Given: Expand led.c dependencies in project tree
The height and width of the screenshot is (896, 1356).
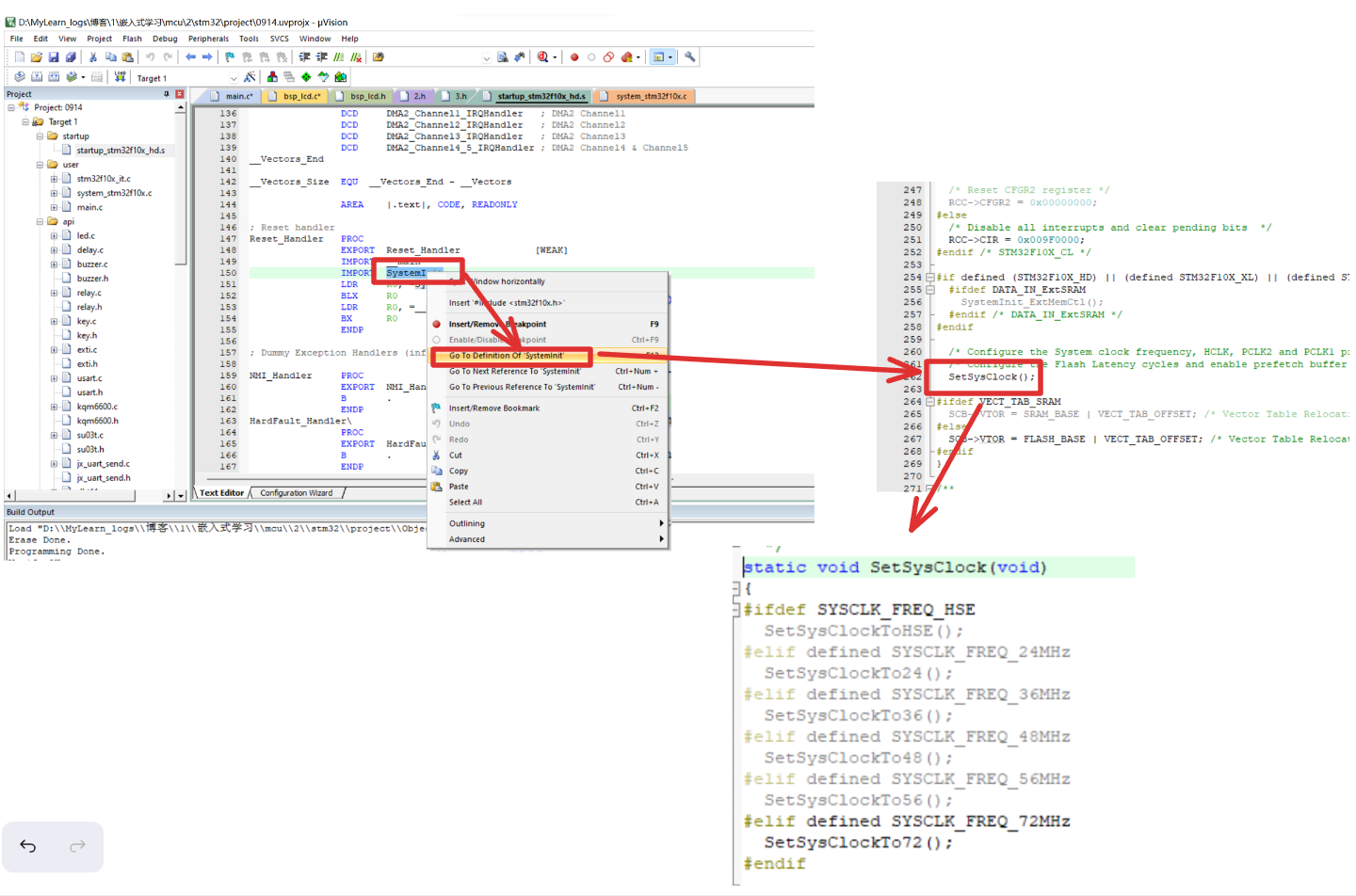Looking at the screenshot, I should point(54,236).
